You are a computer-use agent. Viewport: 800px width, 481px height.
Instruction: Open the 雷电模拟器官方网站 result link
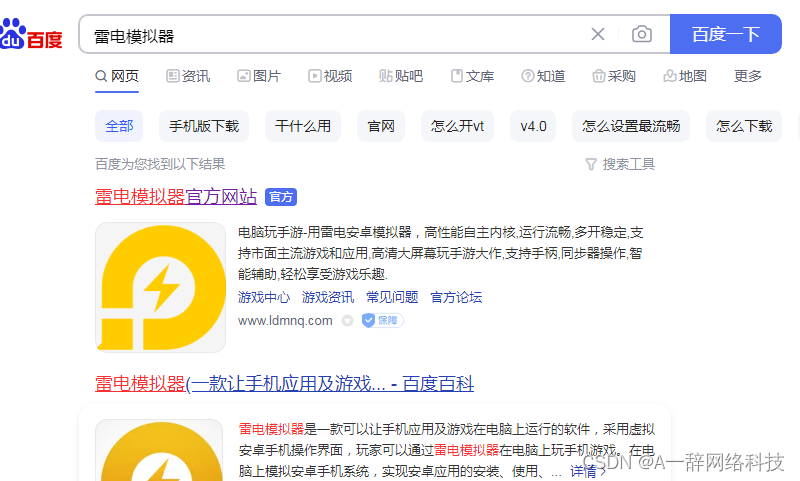[x=176, y=197]
